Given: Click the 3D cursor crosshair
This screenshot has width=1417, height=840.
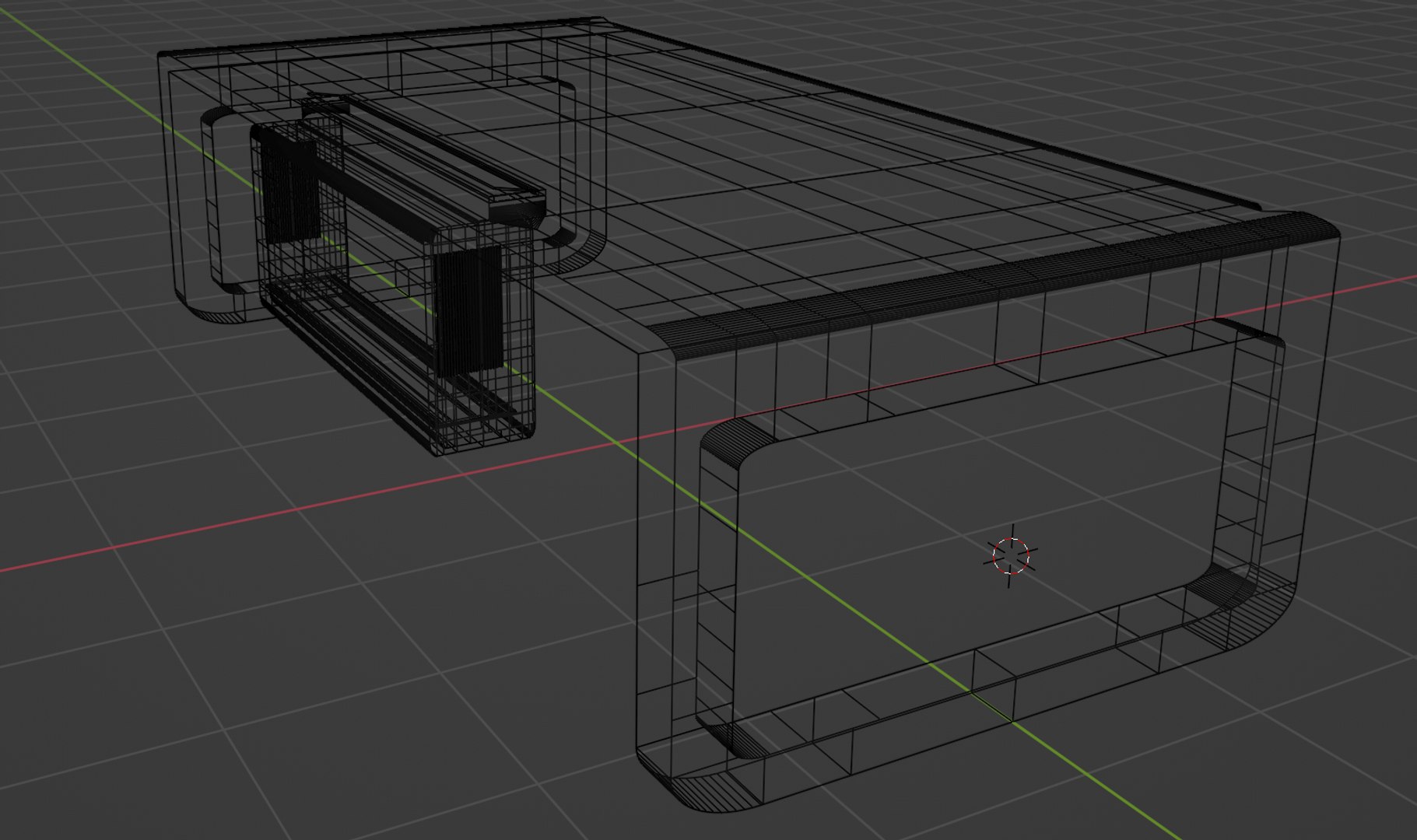Looking at the screenshot, I should [x=1011, y=556].
